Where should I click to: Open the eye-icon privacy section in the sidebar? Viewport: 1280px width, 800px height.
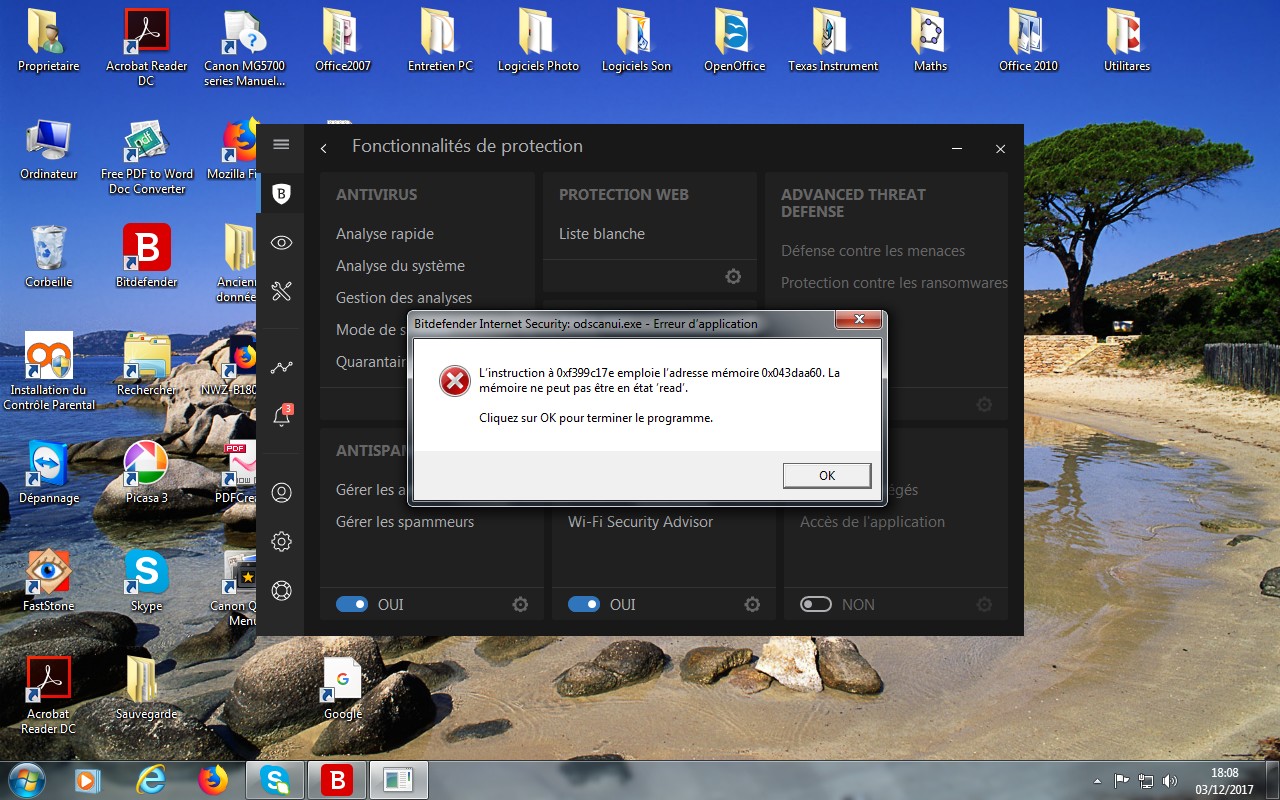pyautogui.click(x=282, y=243)
